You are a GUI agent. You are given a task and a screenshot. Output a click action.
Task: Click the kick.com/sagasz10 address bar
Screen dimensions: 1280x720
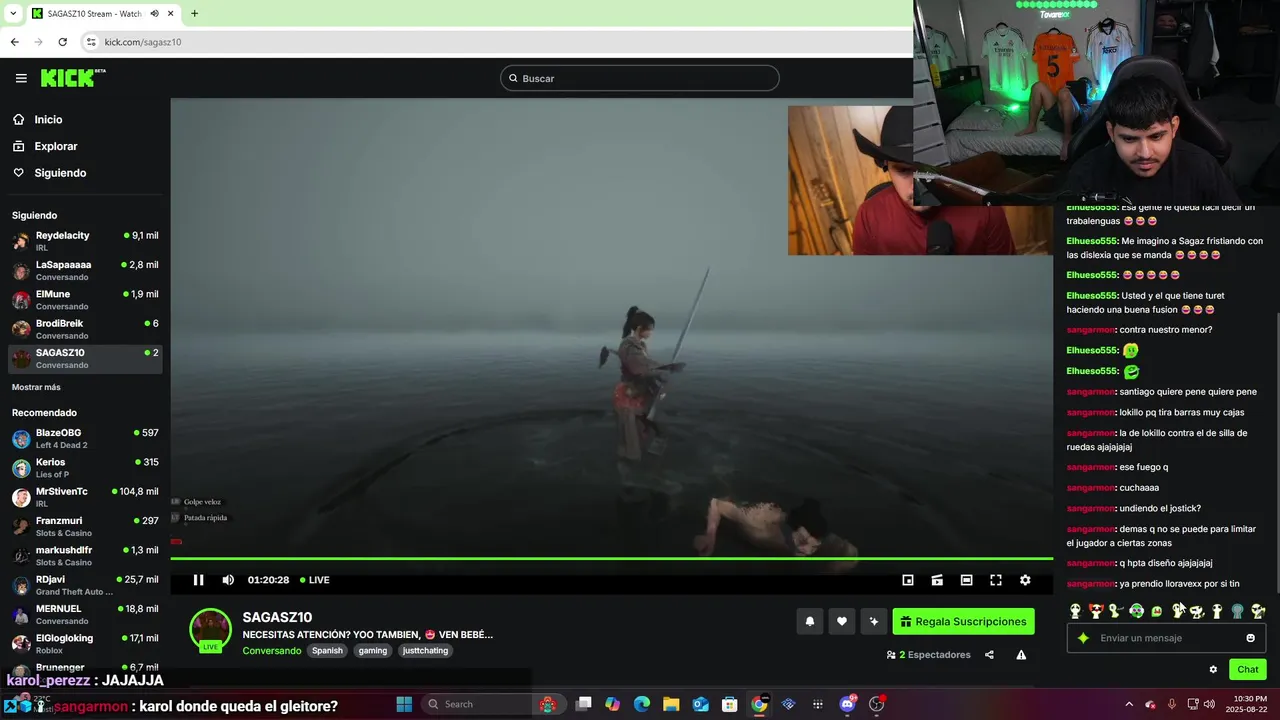click(x=143, y=42)
